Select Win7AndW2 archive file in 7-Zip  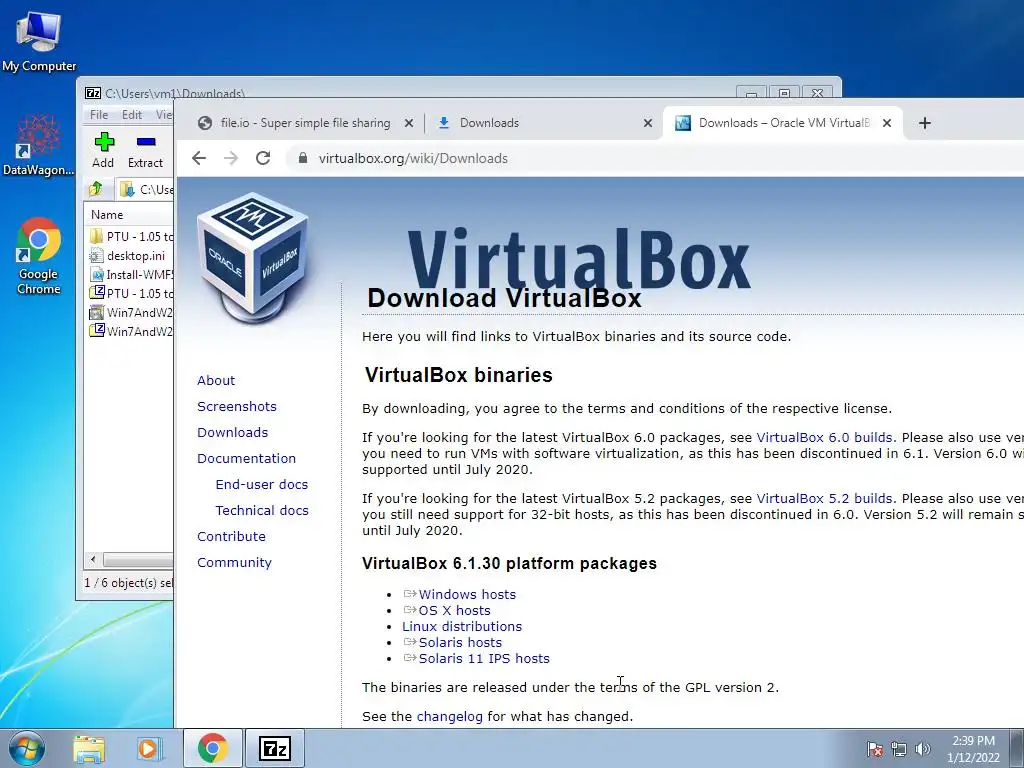131,331
